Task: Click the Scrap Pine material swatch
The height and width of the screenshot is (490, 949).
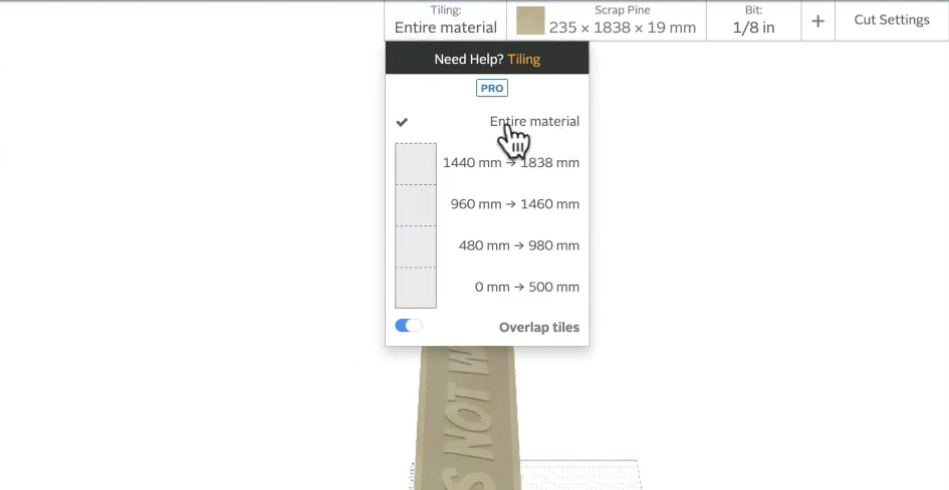Action: pos(530,21)
